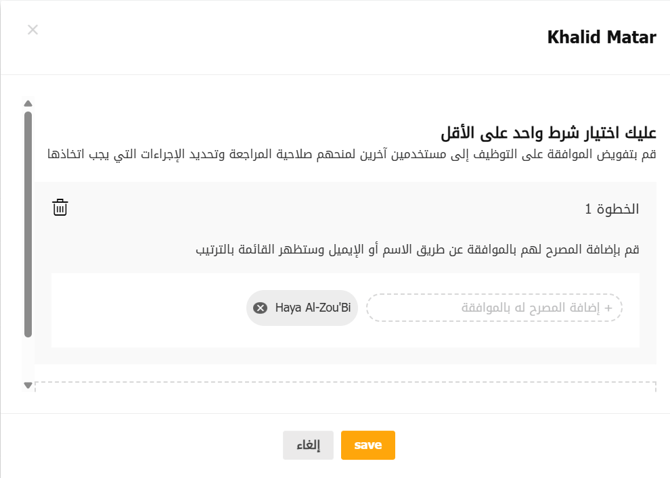The image size is (670, 478).
Task: Click the إلغاء cancel button
Action: [308, 445]
